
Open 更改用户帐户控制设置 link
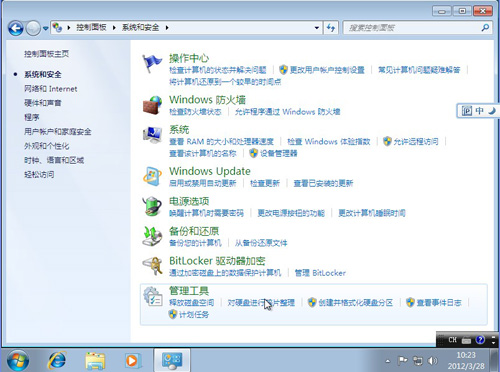[x=327, y=70]
